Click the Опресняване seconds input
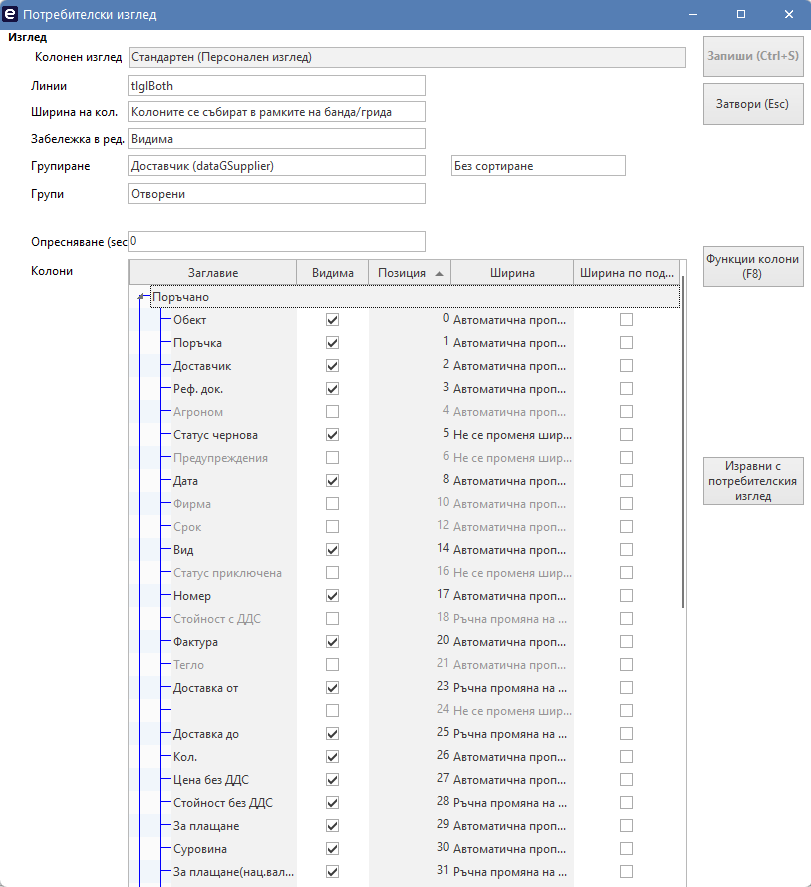This screenshot has height=887, width=811. point(277,242)
